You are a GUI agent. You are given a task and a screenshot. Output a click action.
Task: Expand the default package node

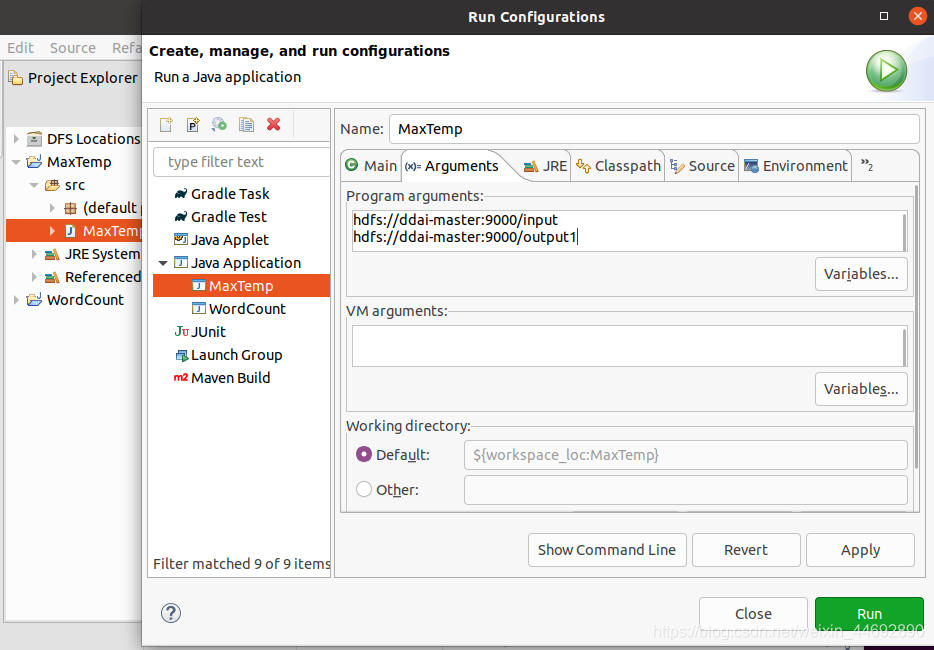click(x=52, y=208)
